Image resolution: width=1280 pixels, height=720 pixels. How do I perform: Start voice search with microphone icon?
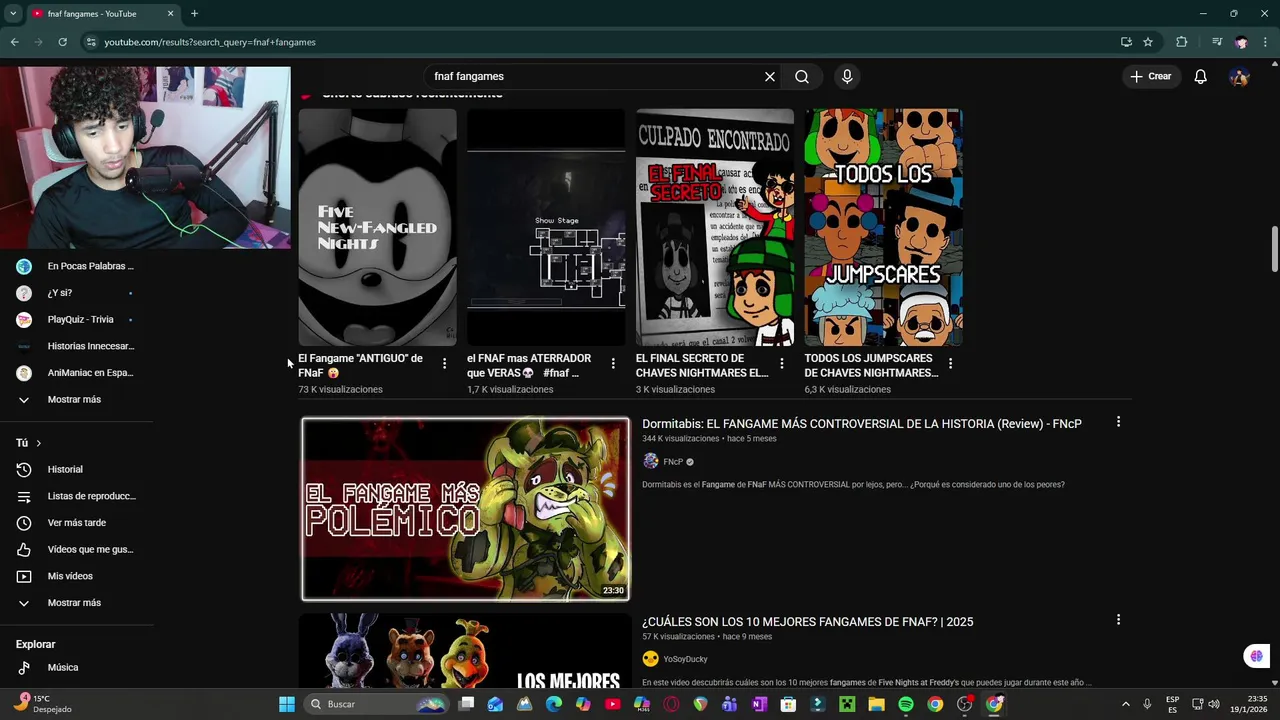tap(847, 77)
